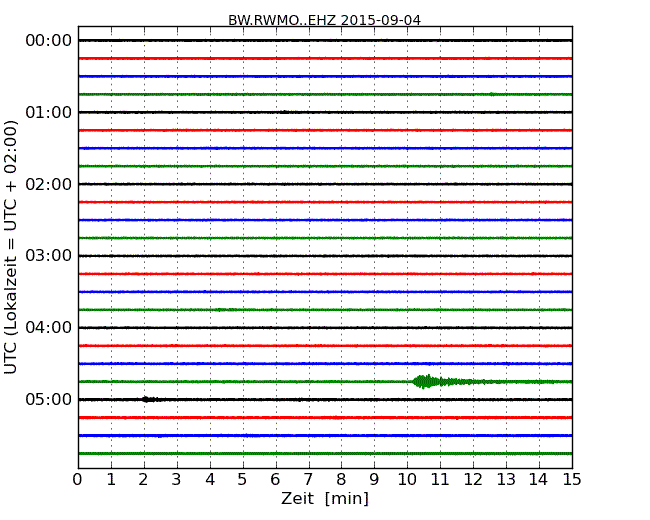Click the x-axis tick label 9

click(x=374, y=480)
